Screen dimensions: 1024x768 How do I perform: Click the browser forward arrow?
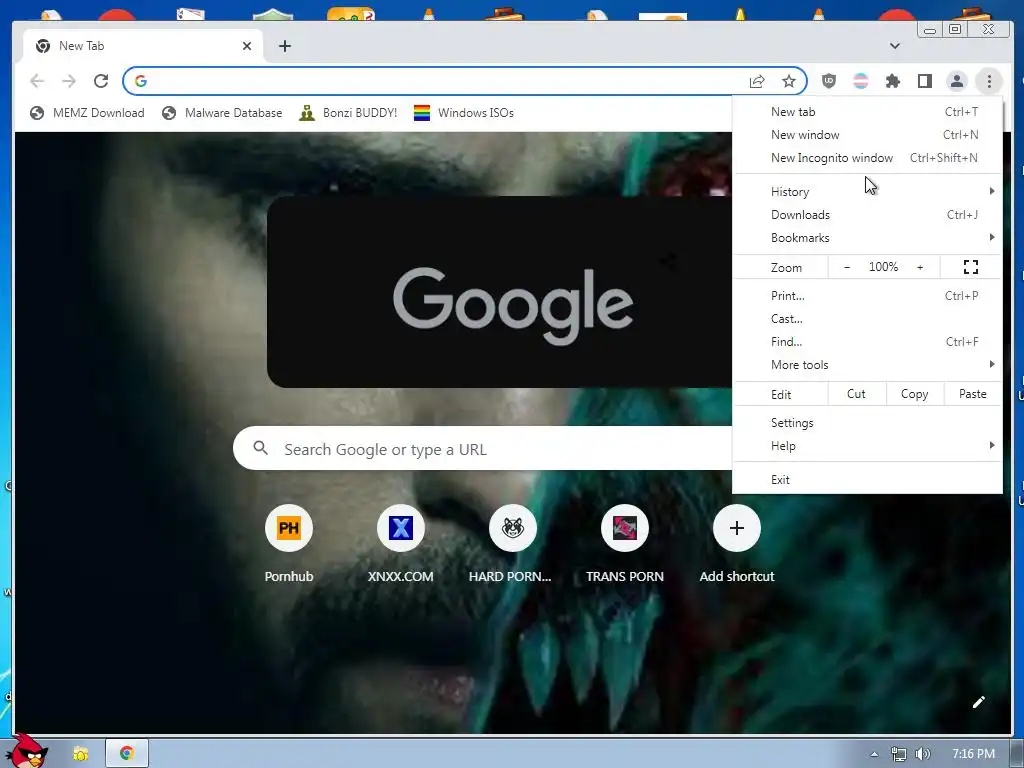69,81
